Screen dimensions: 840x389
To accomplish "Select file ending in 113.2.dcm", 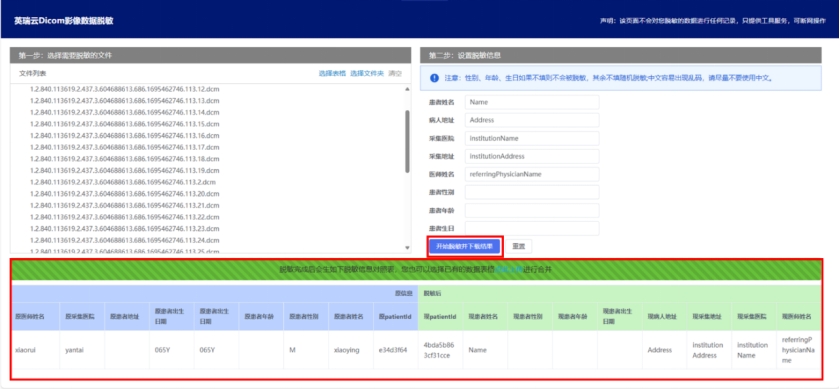I will pyautogui.click(x=123, y=182).
